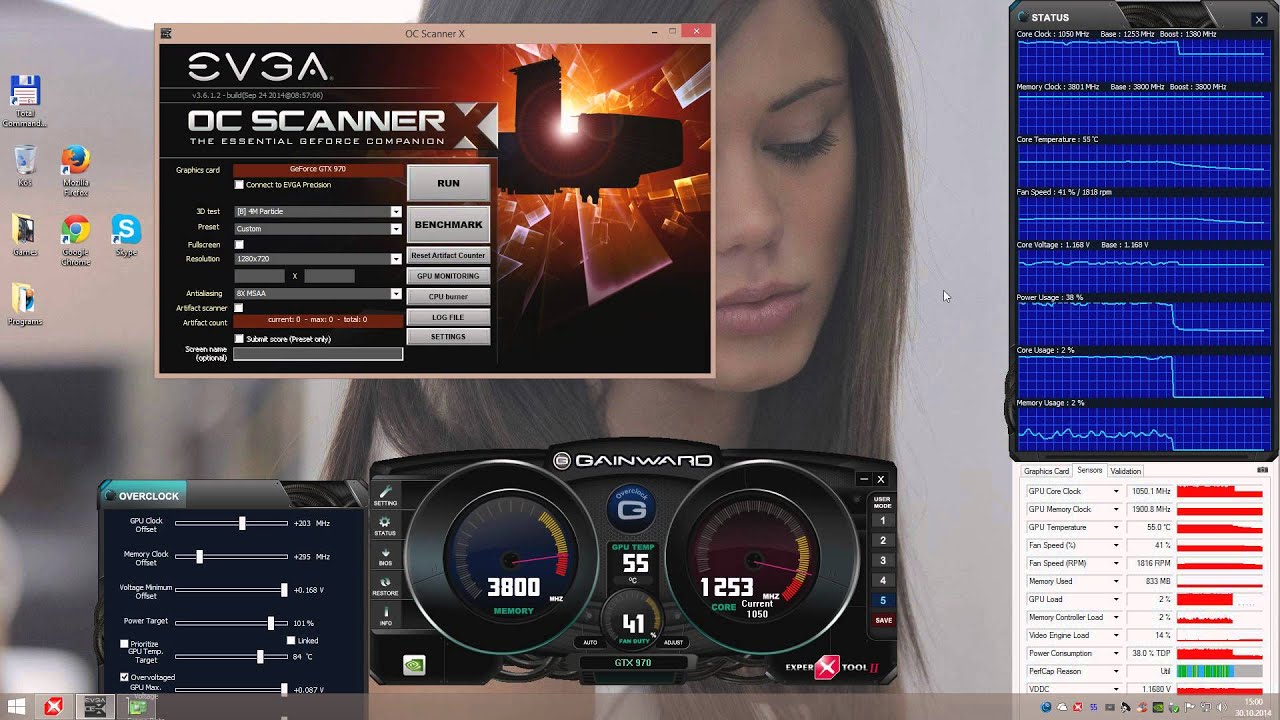
Task: Click Reset Artifact Counter
Action: click(448, 255)
